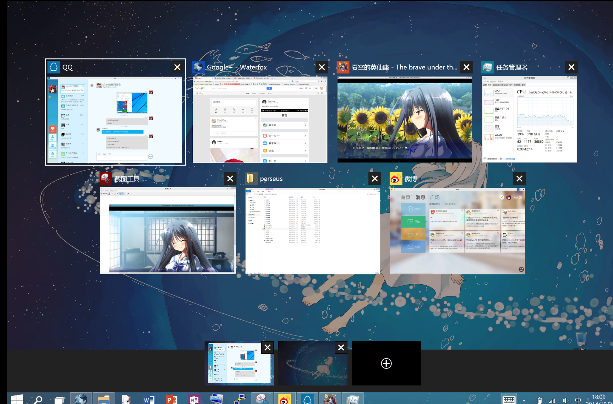Open taskbar search magnifier icon
Screen dimensions: 613x404
[39, 398]
